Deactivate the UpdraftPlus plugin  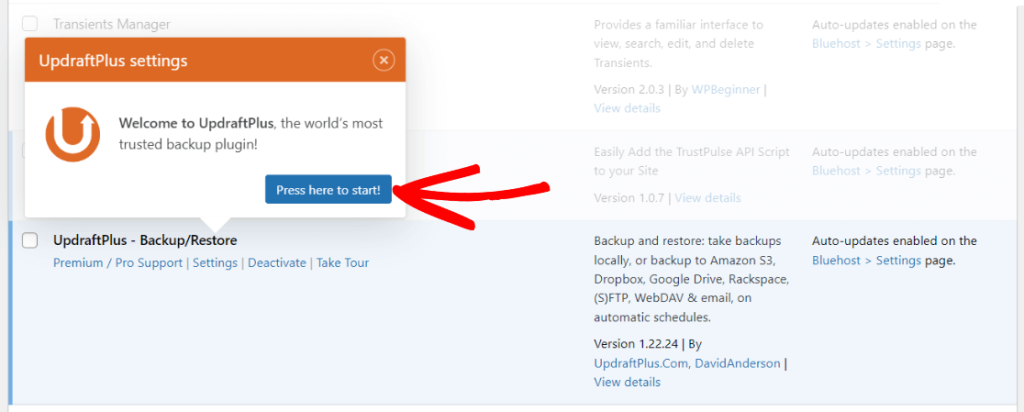click(277, 263)
